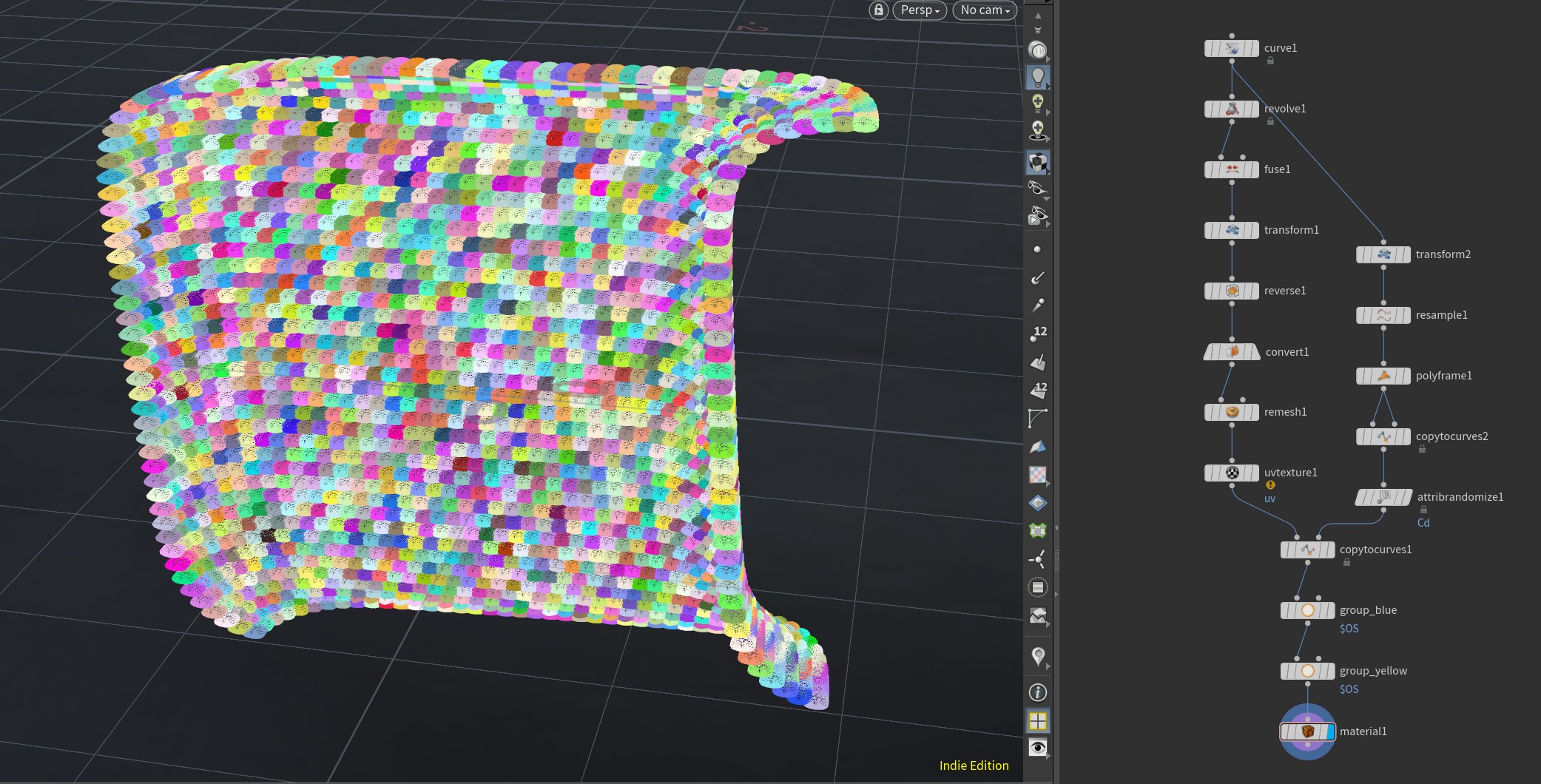
Task: Select the copytocurves1 node
Action: [1307, 550]
